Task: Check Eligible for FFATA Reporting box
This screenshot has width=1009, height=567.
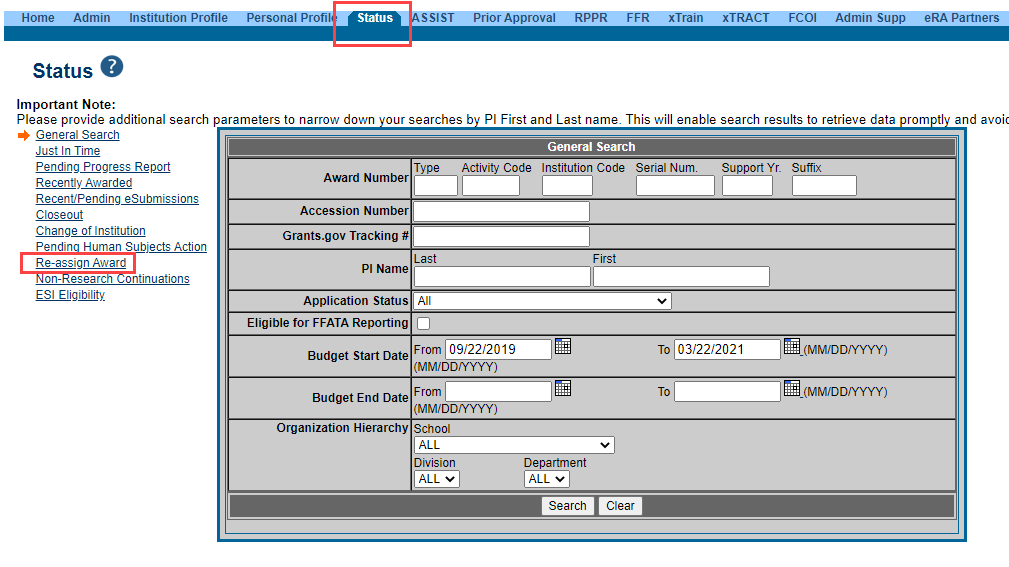Action: click(423, 323)
